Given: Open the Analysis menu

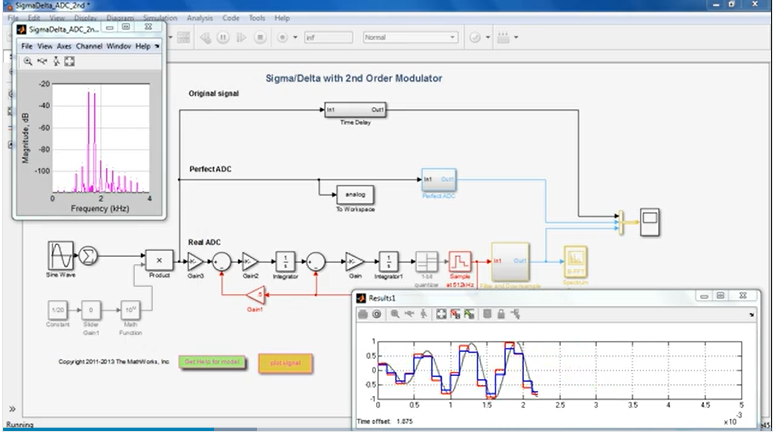Looking at the screenshot, I should 199,18.
